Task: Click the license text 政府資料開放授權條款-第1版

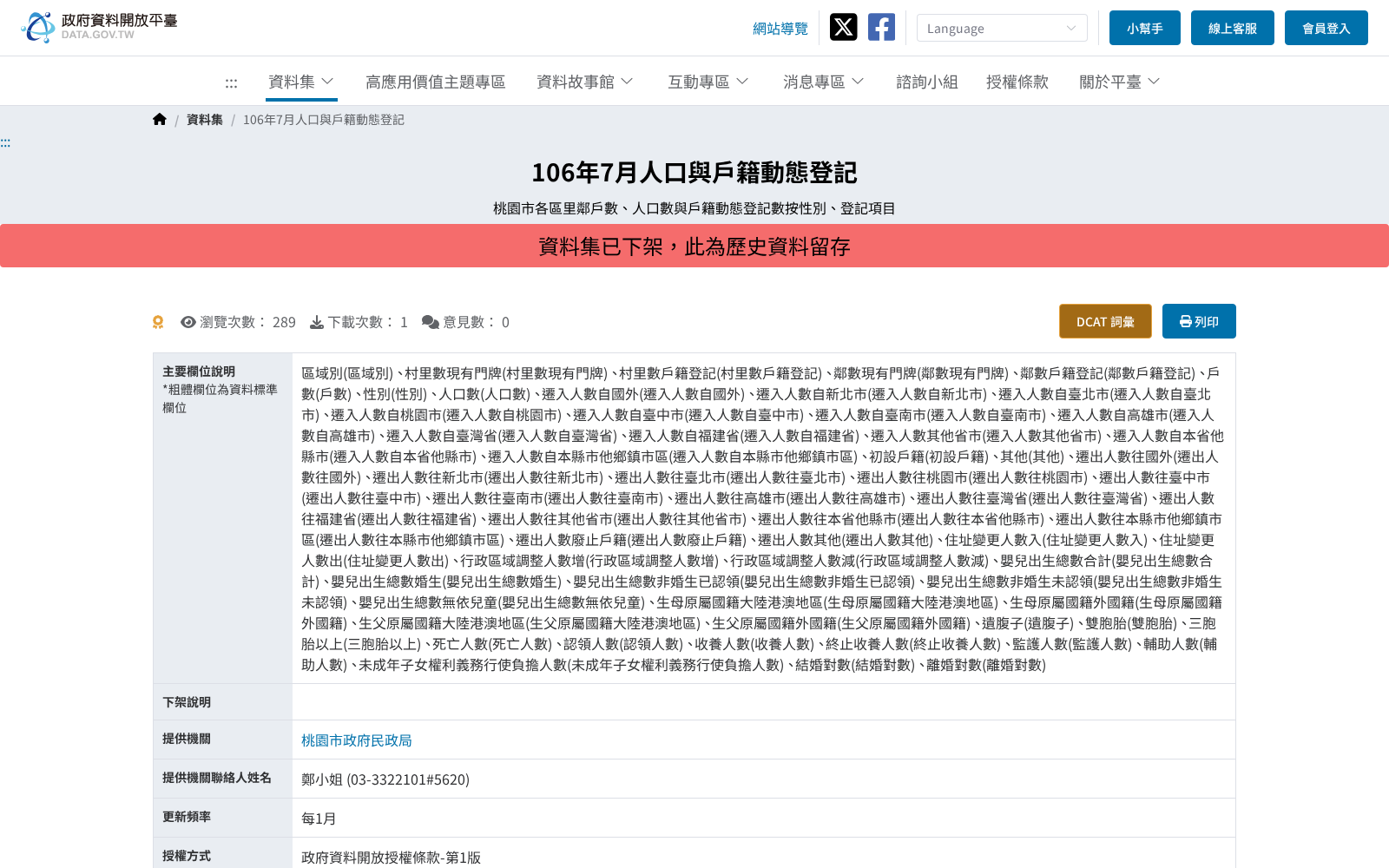Action: pyautogui.click(x=391, y=858)
